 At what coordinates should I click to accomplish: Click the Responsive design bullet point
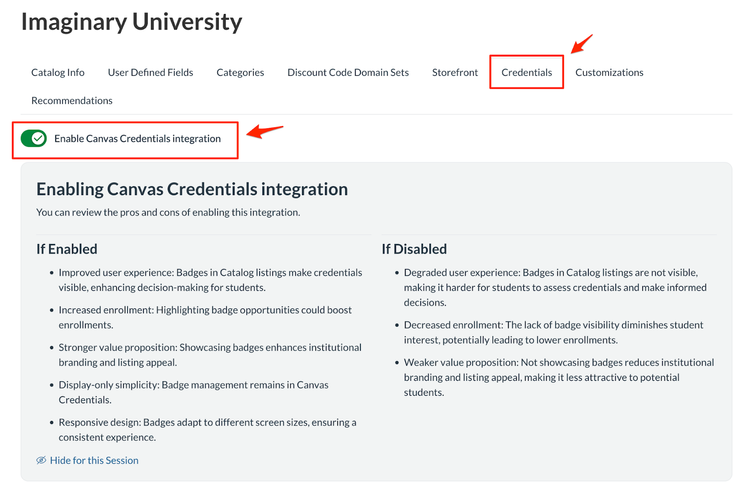[207, 429]
